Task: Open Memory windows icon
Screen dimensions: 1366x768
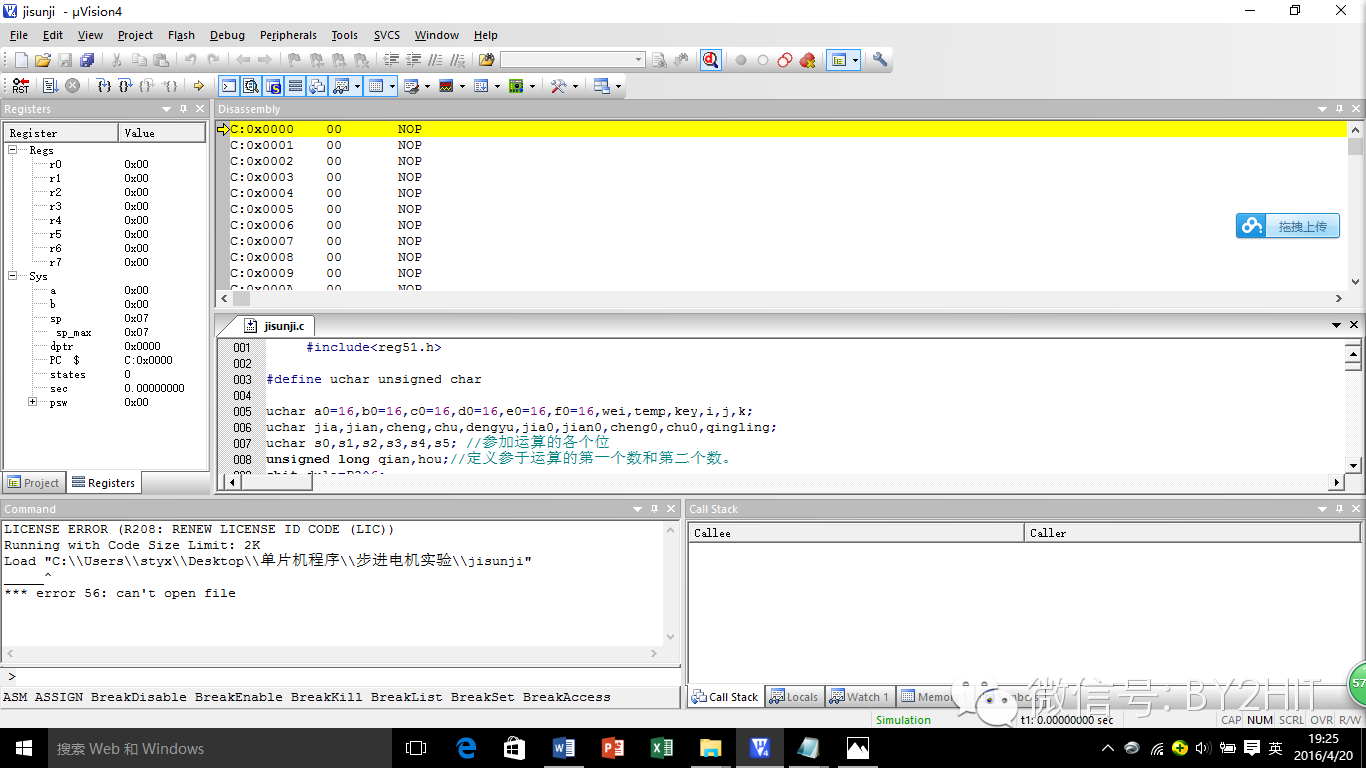Action: pos(375,86)
